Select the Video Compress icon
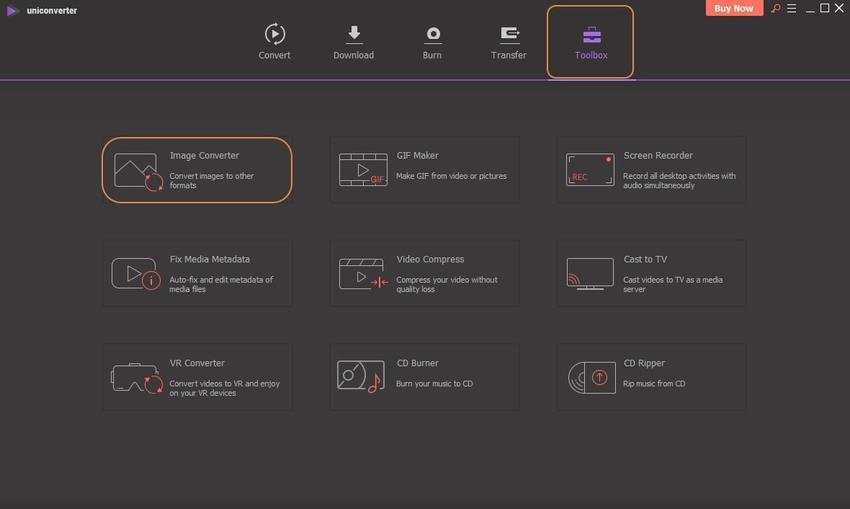Screen dimensions: 850x509 [362, 274]
